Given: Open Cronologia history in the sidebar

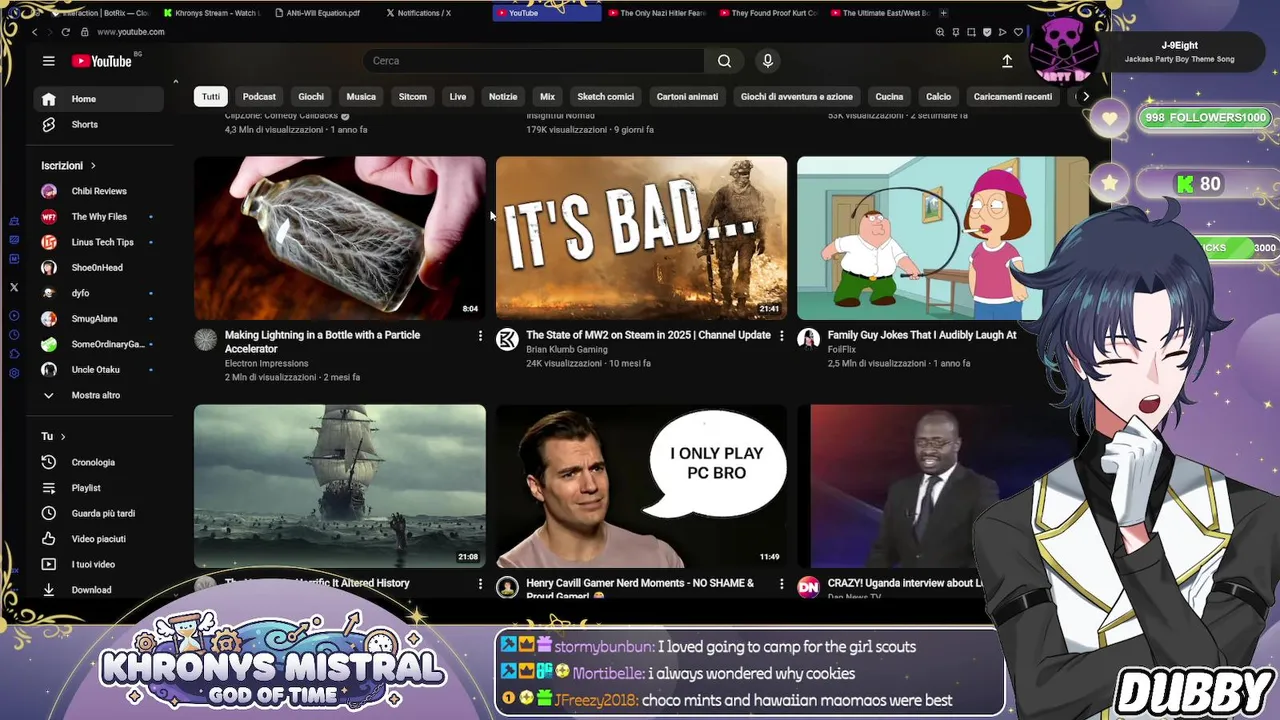Looking at the screenshot, I should (98, 462).
